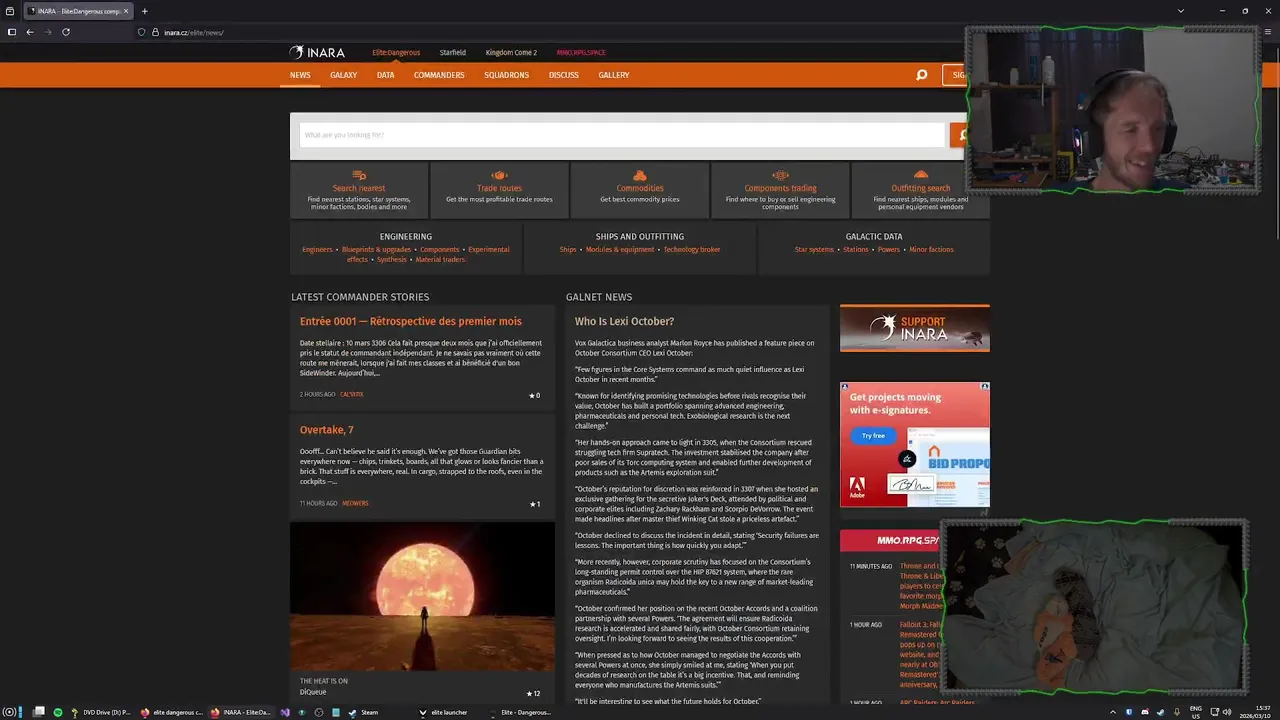Open the Synthesis link under Engineering
The image size is (1280, 720).
(x=392, y=259)
